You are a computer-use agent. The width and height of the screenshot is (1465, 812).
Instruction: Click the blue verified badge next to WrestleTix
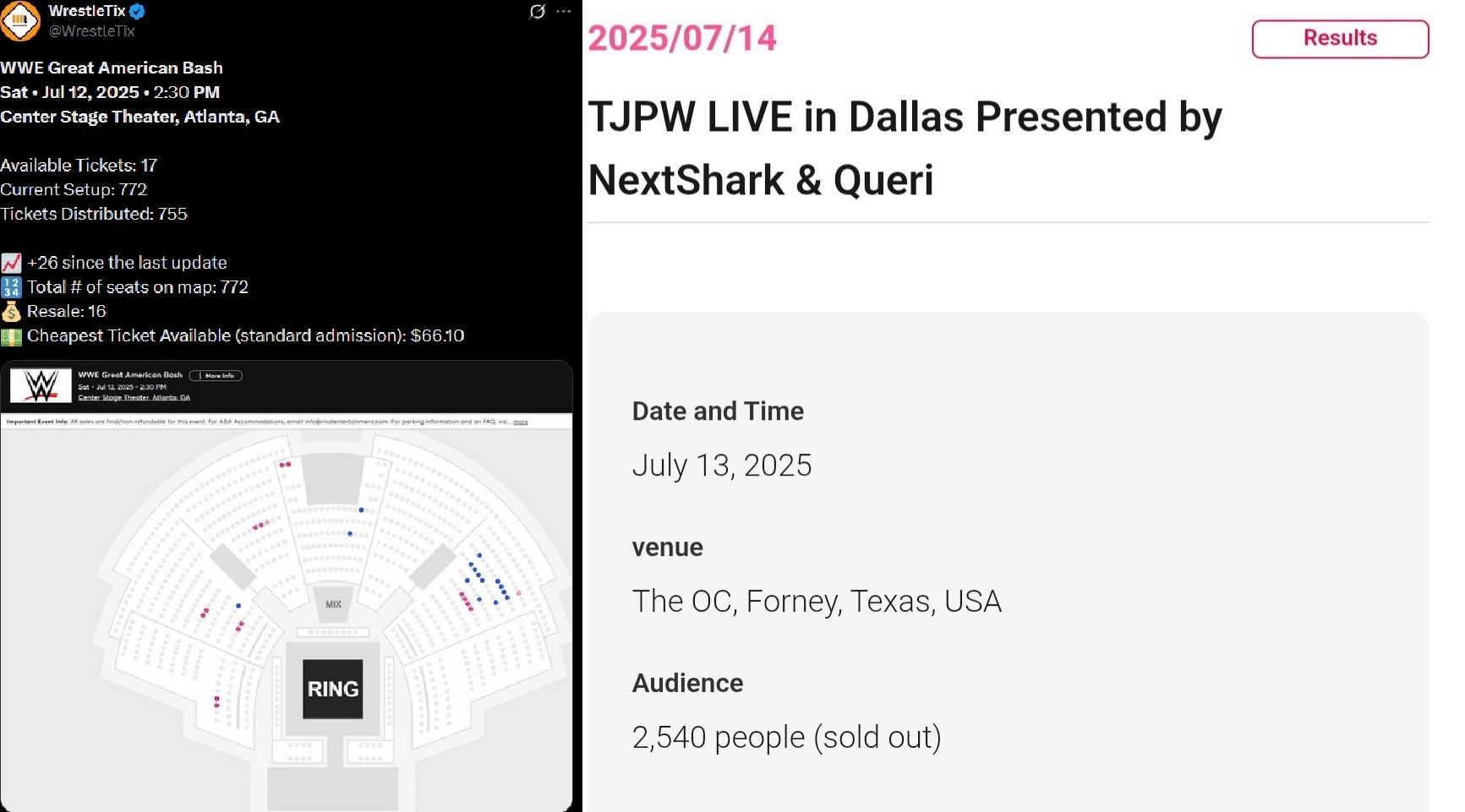(x=137, y=11)
